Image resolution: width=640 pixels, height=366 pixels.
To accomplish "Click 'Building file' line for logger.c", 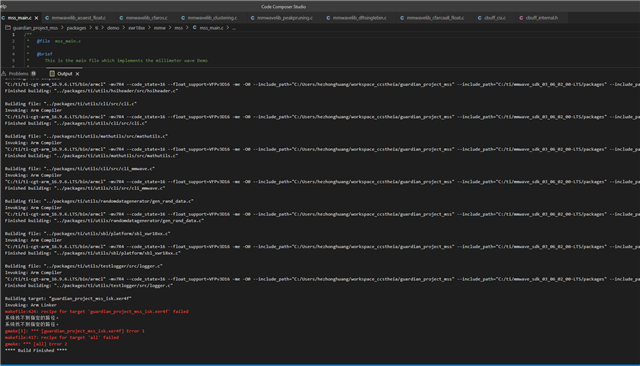I will pos(84,266).
